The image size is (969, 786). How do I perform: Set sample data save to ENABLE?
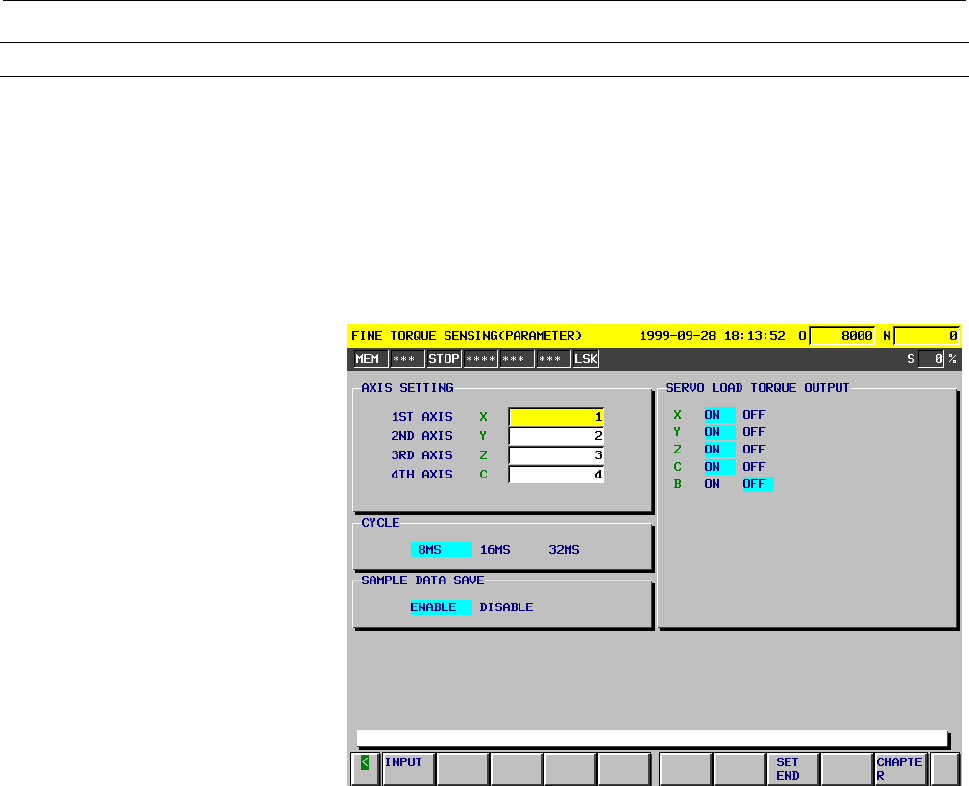tap(441, 607)
